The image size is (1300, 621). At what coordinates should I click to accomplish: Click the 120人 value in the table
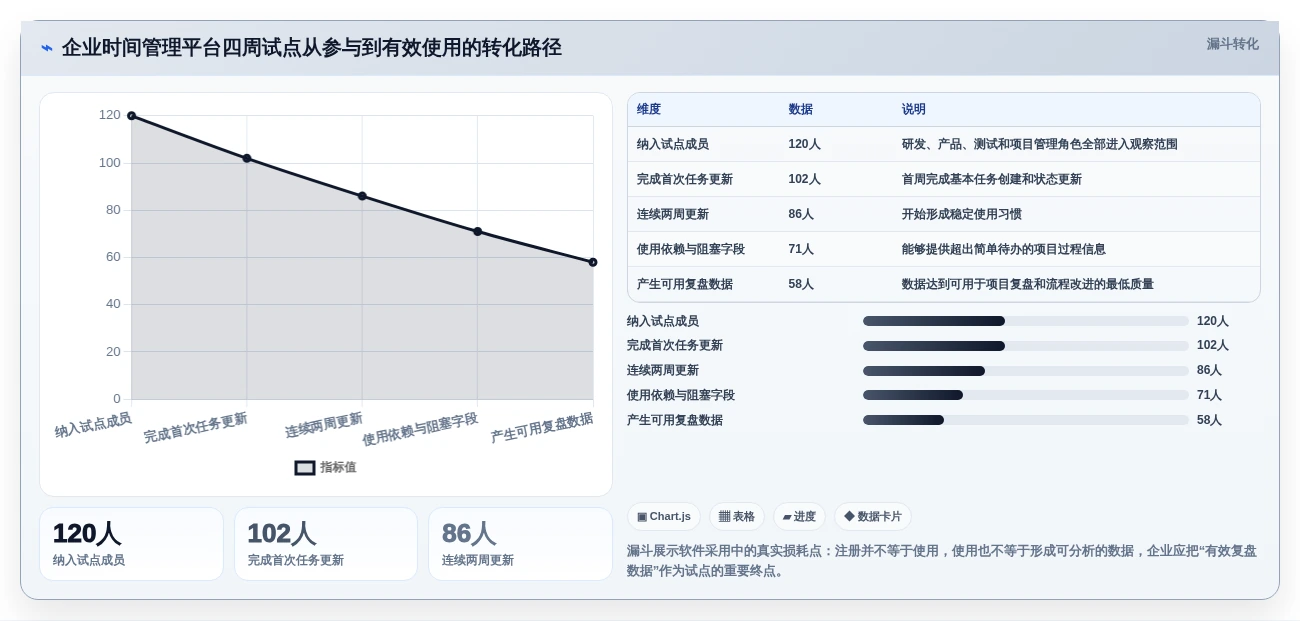coord(804,144)
